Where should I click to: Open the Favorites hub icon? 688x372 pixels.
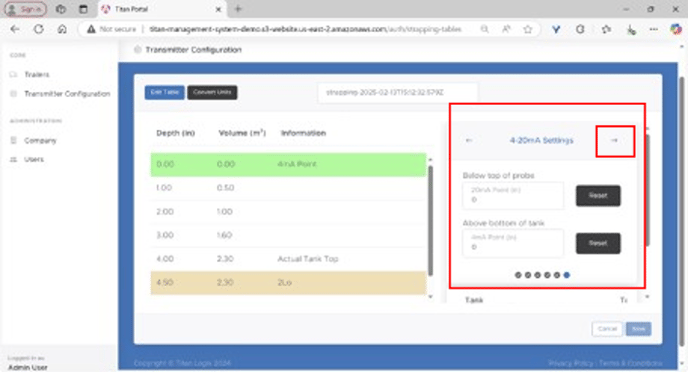point(606,29)
